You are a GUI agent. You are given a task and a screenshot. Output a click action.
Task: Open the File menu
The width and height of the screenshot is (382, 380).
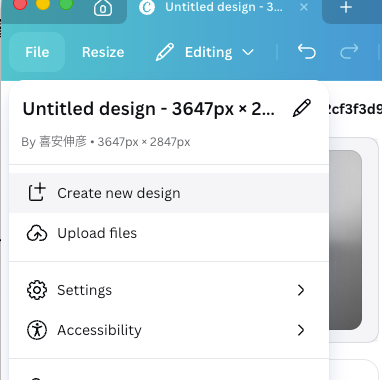(x=37, y=52)
